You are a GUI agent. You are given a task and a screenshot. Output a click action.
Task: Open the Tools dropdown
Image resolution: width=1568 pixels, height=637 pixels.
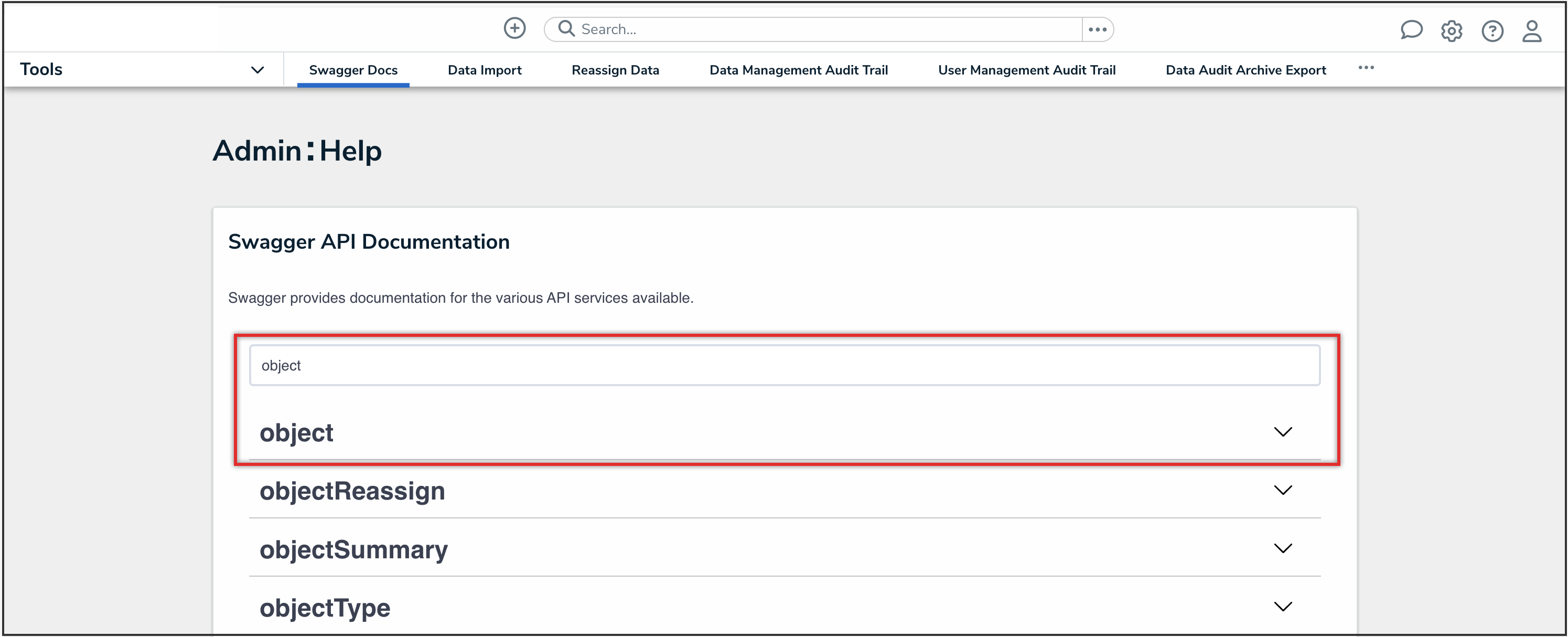pyautogui.click(x=257, y=70)
